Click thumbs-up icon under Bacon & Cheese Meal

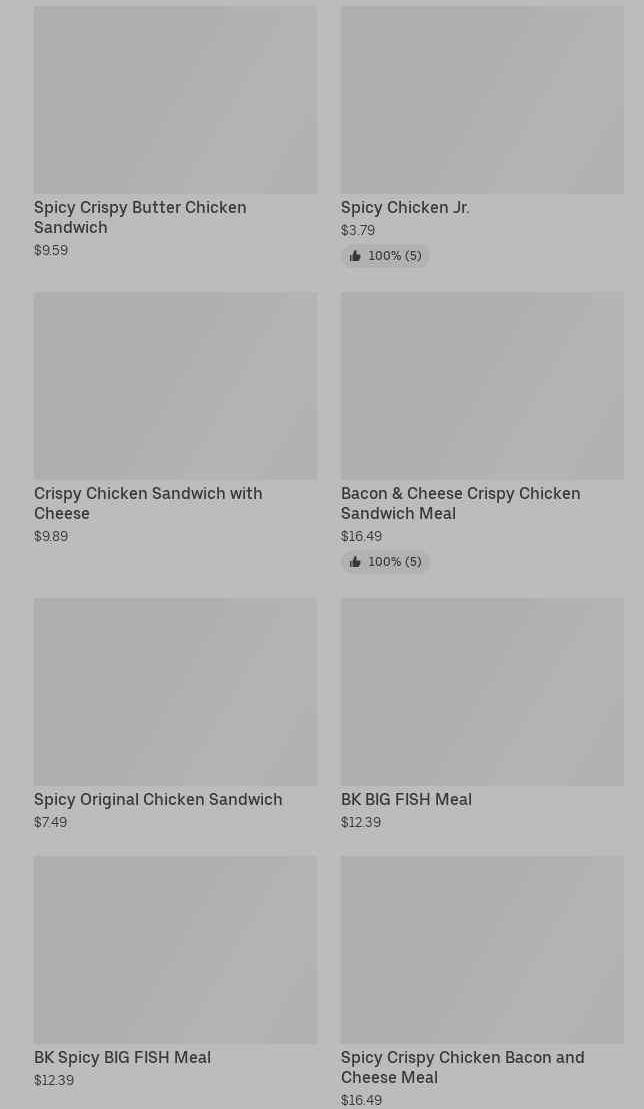coord(355,562)
